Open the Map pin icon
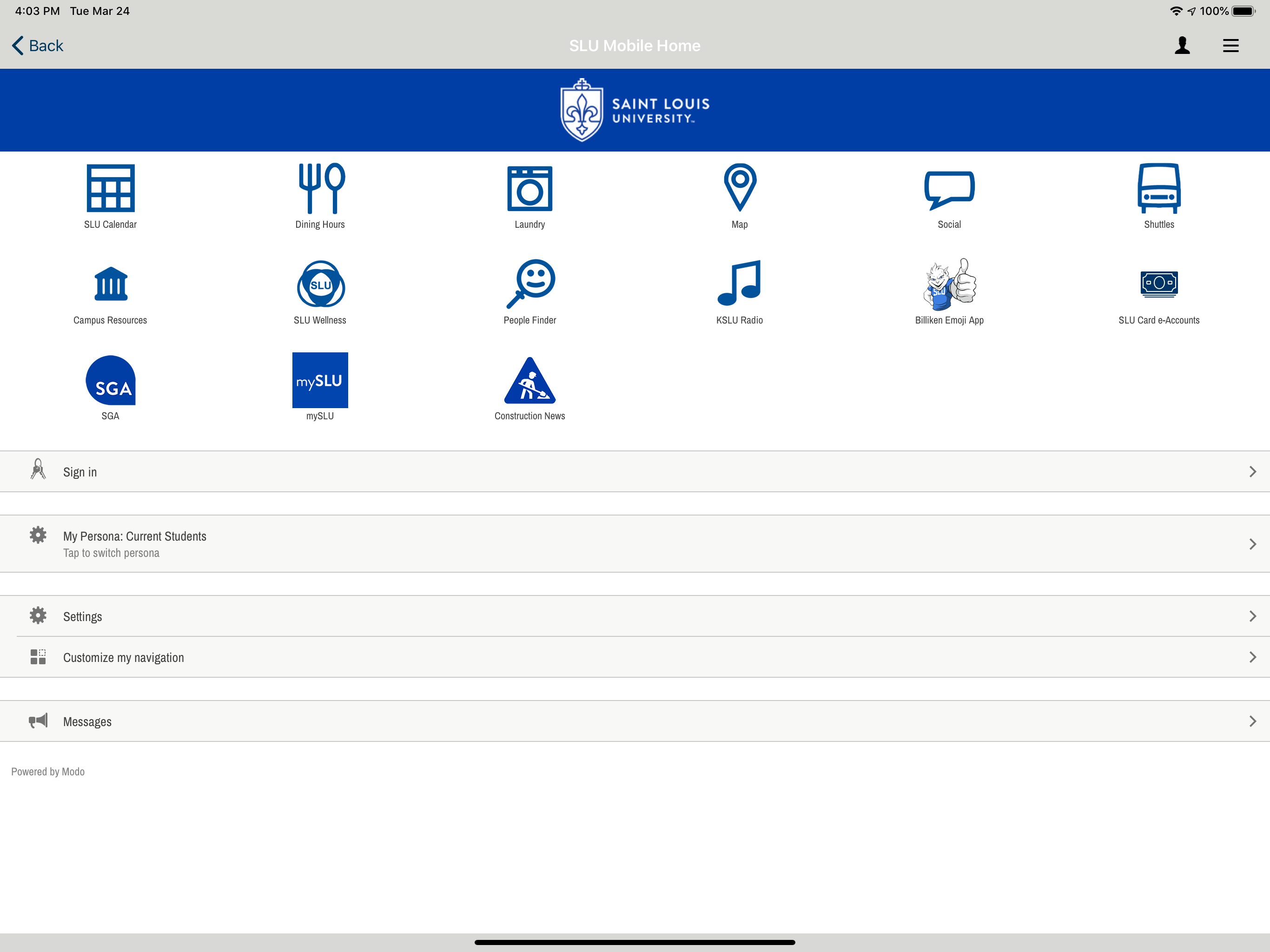Image resolution: width=1270 pixels, height=952 pixels. pos(740,187)
